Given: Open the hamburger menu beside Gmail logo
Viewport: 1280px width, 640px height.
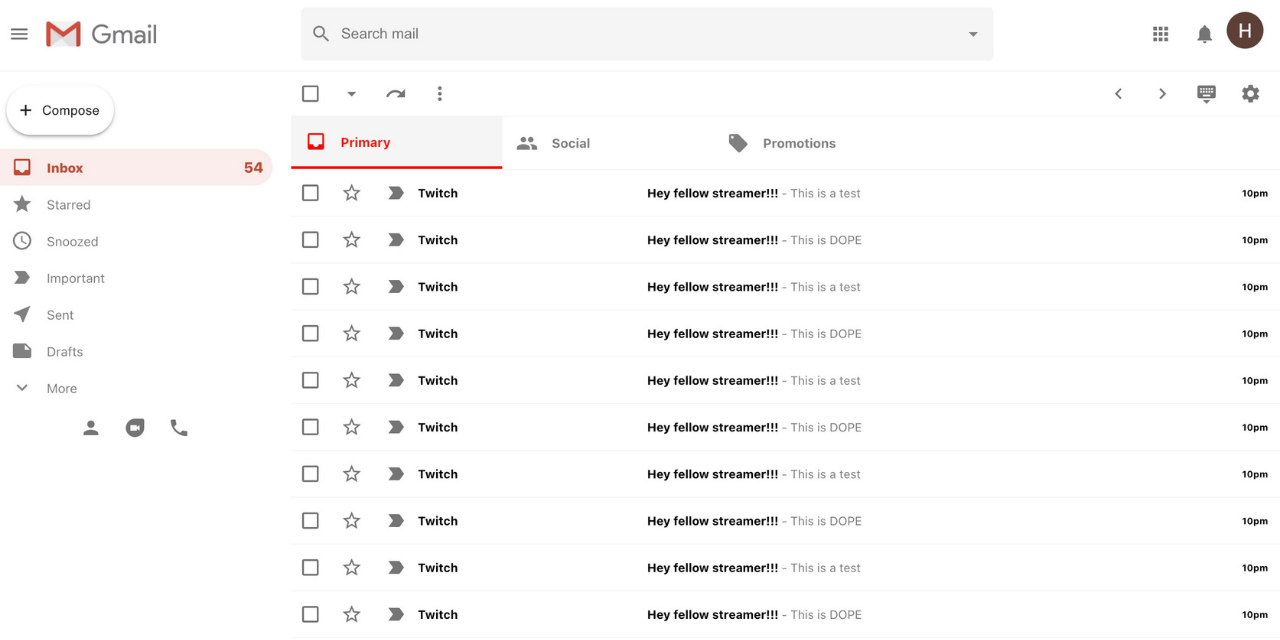Looking at the screenshot, I should click(18, 33).
